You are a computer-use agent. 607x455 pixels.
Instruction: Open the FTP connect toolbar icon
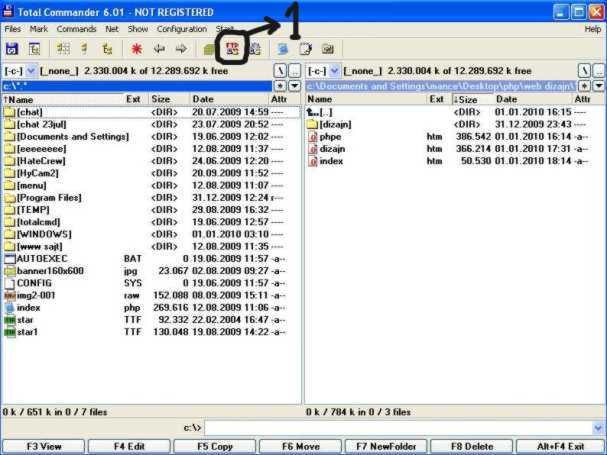click(232, 49)
